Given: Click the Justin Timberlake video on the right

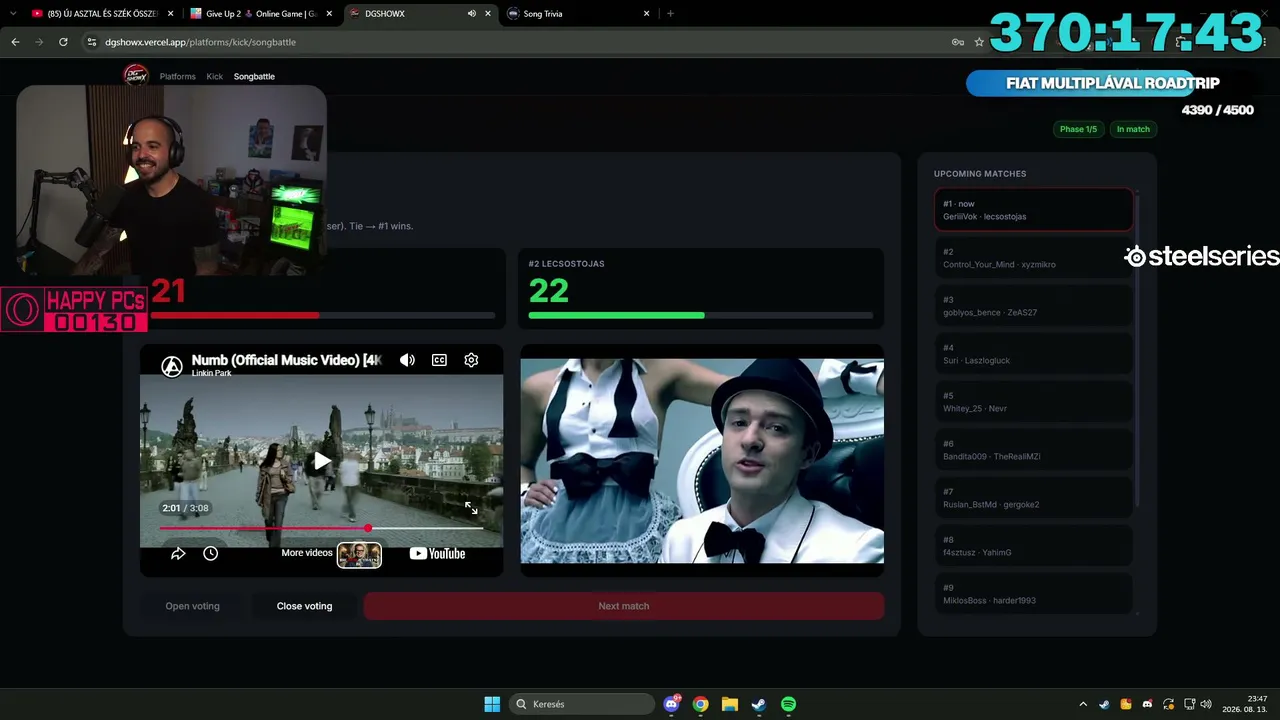Looking at the screenshot, I should click(x=702, y=461).
